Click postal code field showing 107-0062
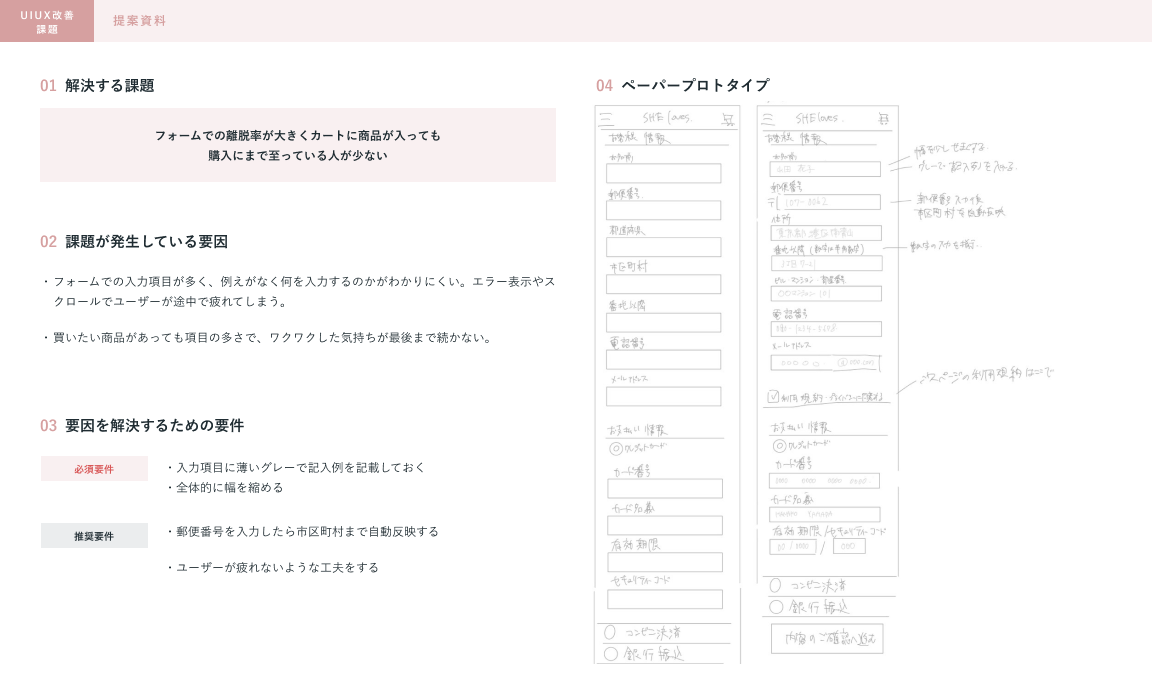This screenshot has height=700, width=1152. click(x=825, y=202)
